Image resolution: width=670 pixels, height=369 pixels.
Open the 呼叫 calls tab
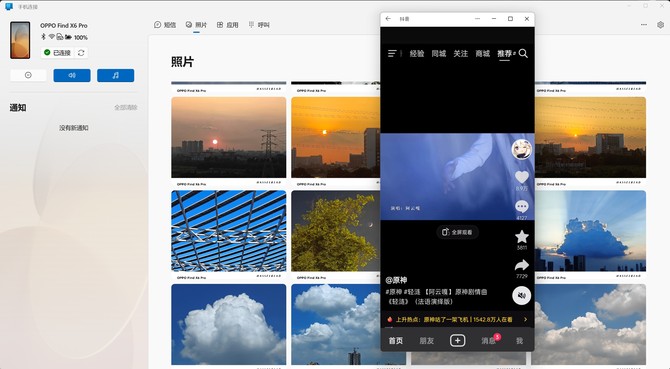[259, 25]
